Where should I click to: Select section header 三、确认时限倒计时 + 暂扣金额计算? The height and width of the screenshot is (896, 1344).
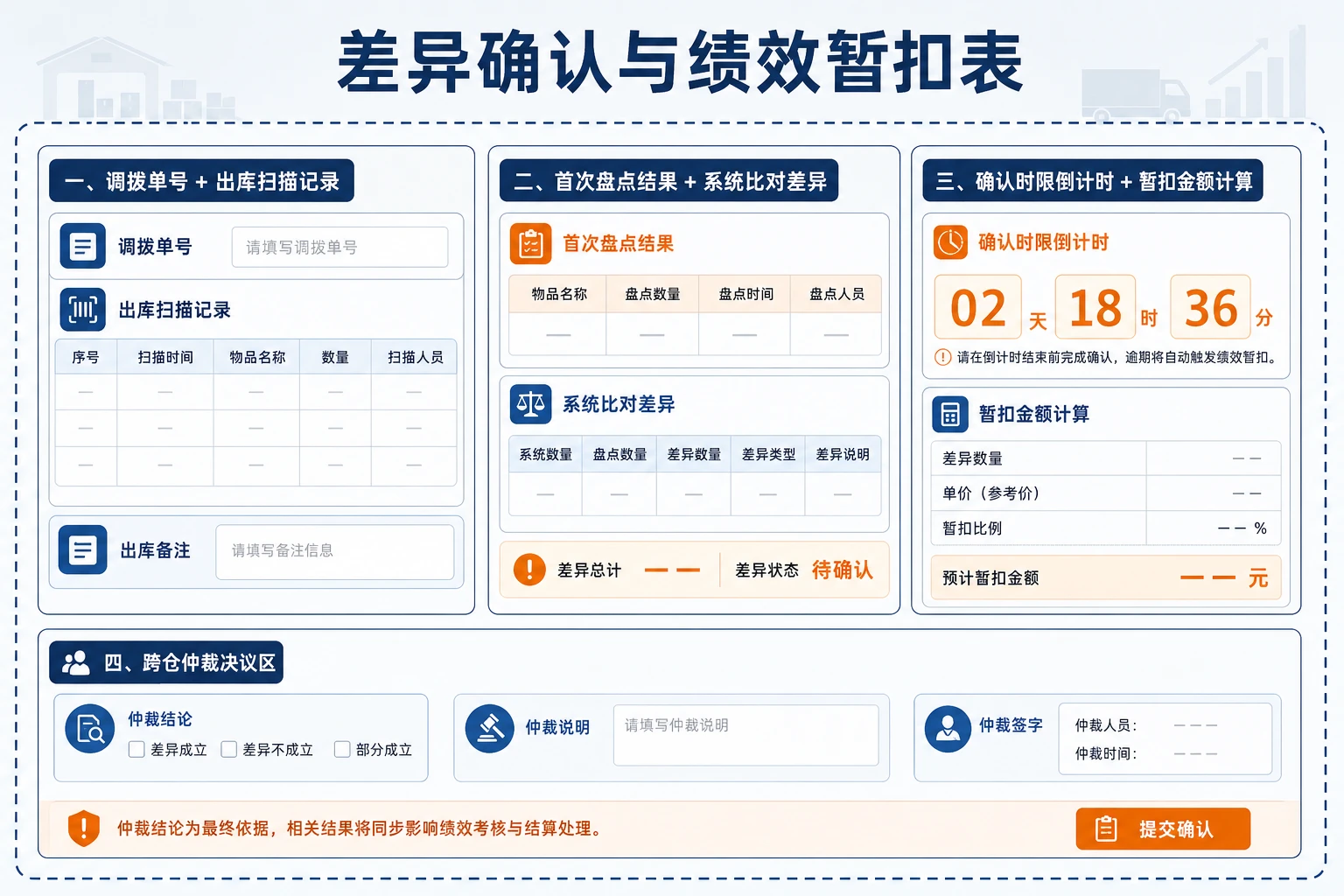[x=1093, y=181]
